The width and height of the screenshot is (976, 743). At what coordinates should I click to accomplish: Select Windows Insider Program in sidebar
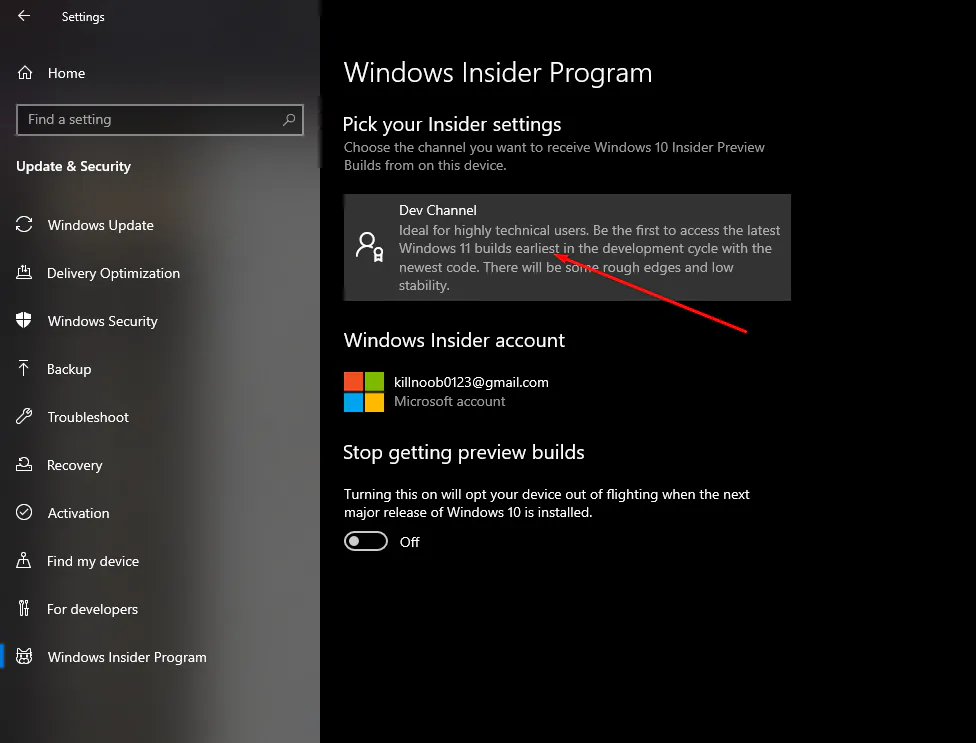coord(127,657)
